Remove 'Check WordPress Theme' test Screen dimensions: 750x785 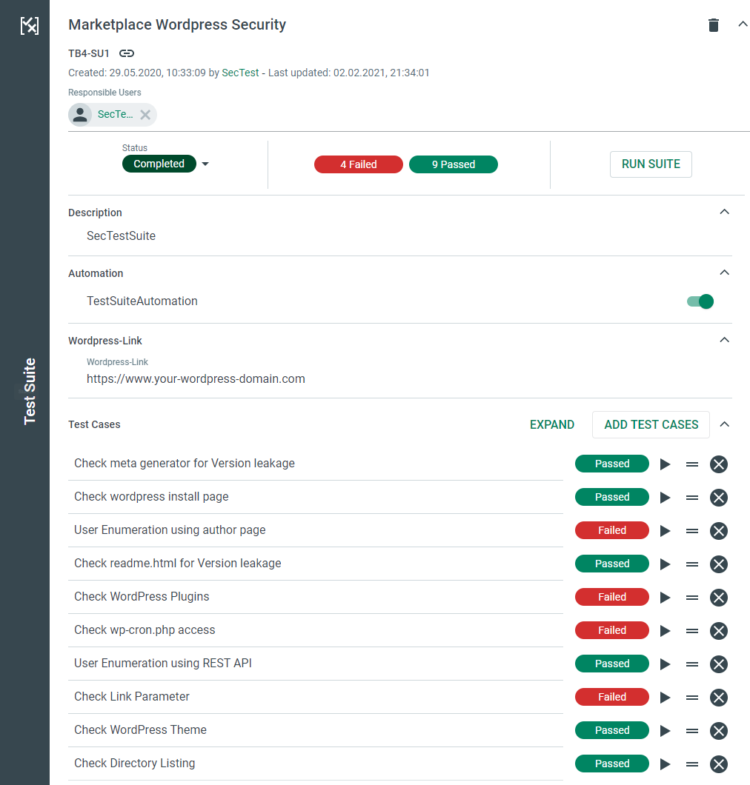click(x=718, y=731)
